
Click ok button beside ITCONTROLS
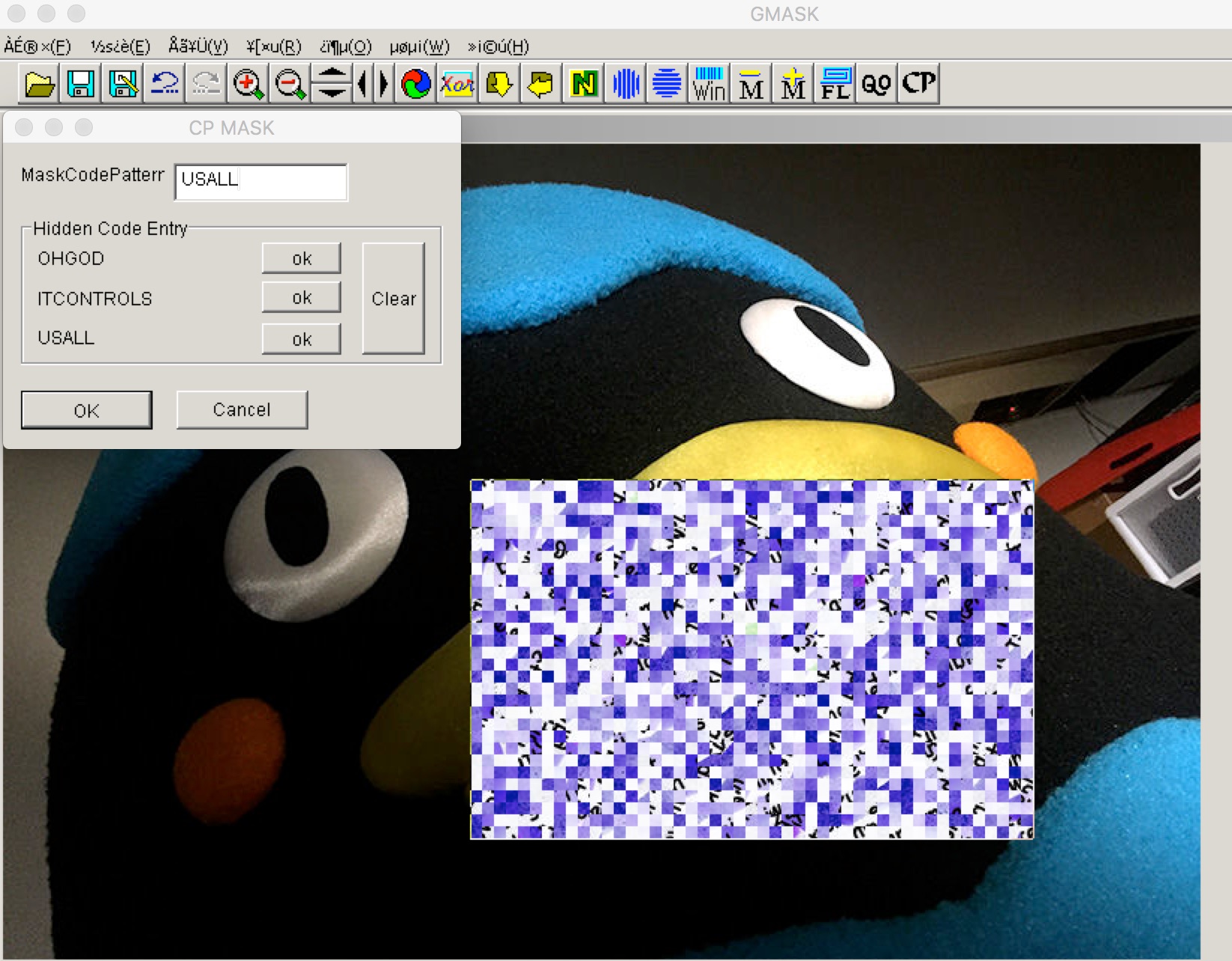(302, 297)
